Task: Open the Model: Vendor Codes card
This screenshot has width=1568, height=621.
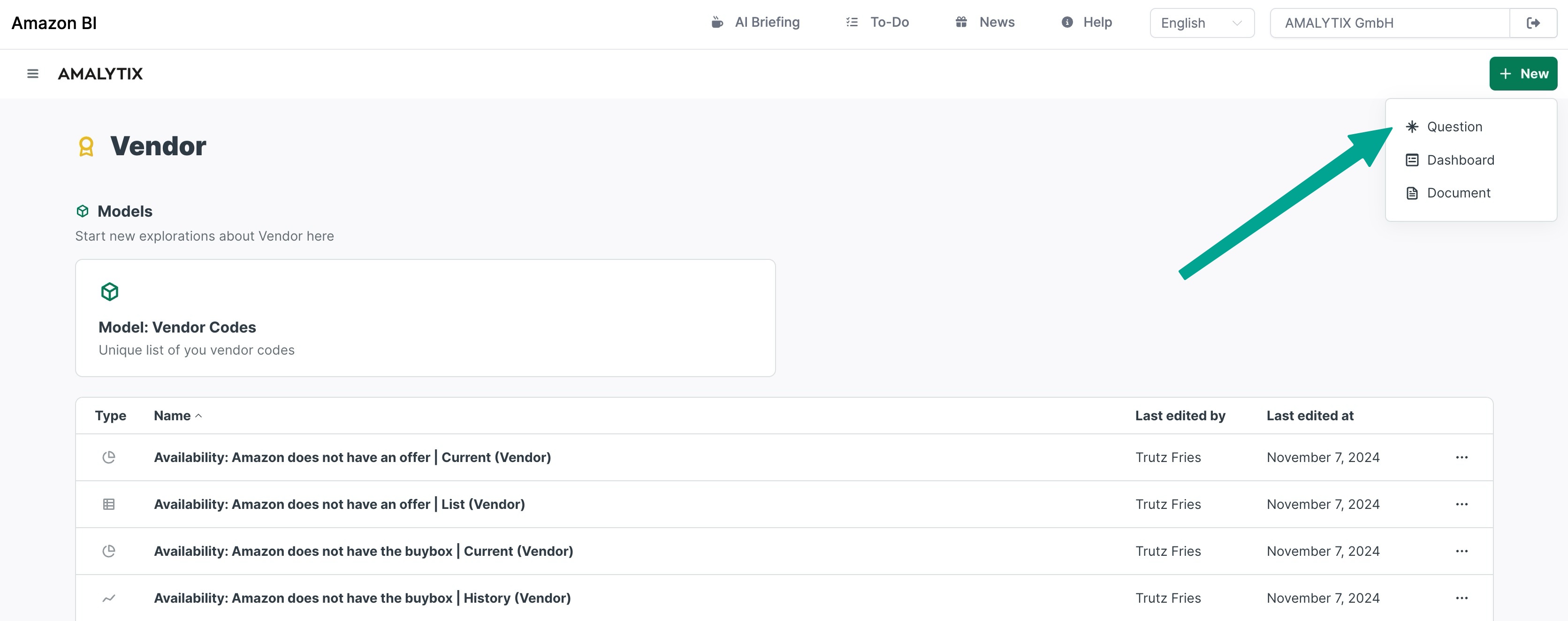Action: [x=425, y=318]
